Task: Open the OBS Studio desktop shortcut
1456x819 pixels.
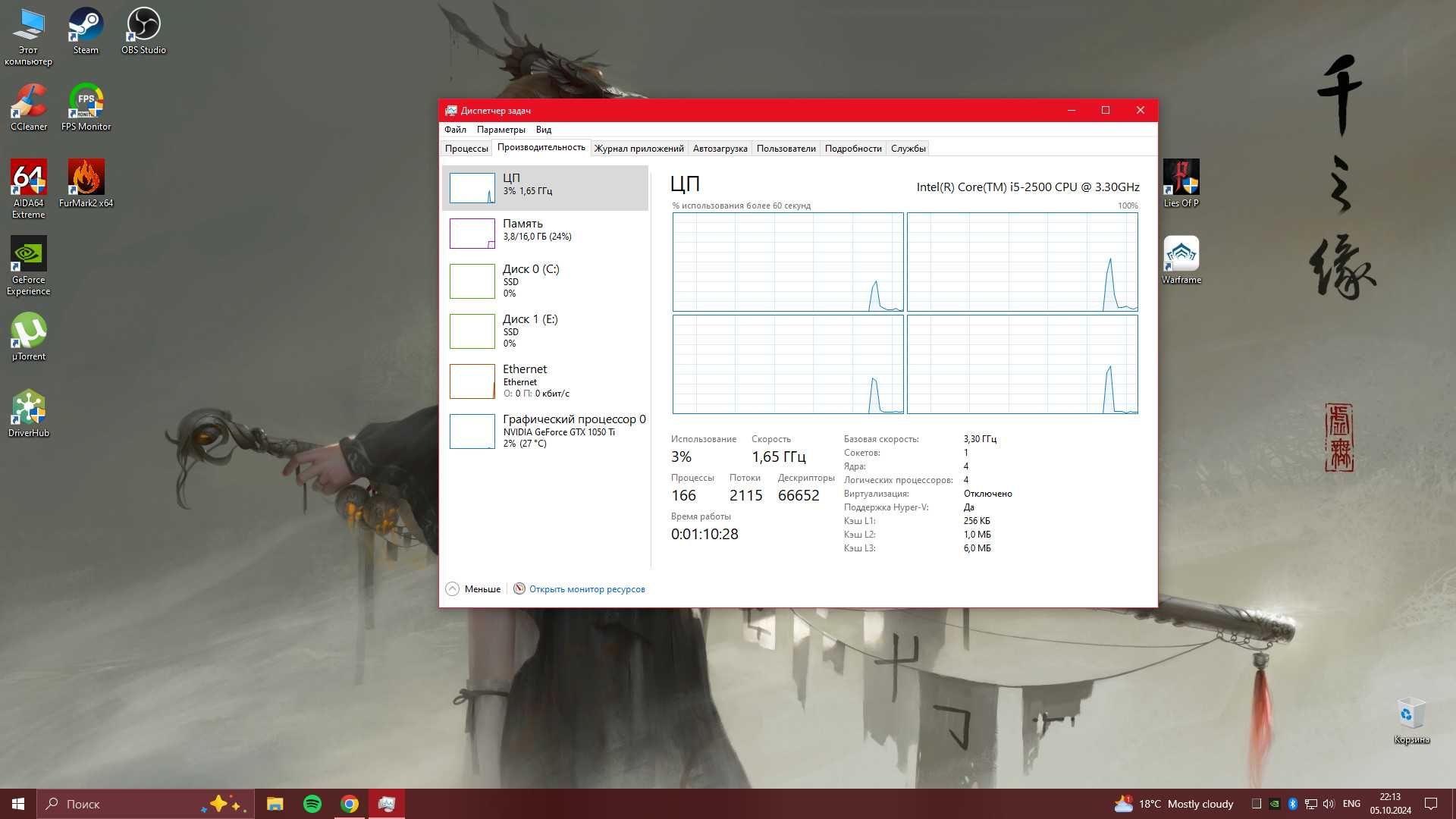Action: [x=143, y=30]
